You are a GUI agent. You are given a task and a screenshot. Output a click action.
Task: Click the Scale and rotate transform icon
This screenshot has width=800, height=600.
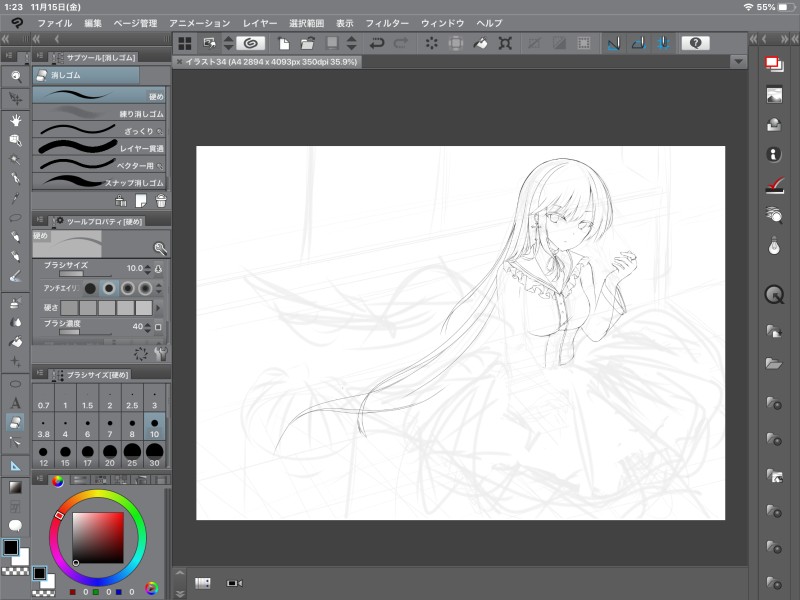coord(505,43)
